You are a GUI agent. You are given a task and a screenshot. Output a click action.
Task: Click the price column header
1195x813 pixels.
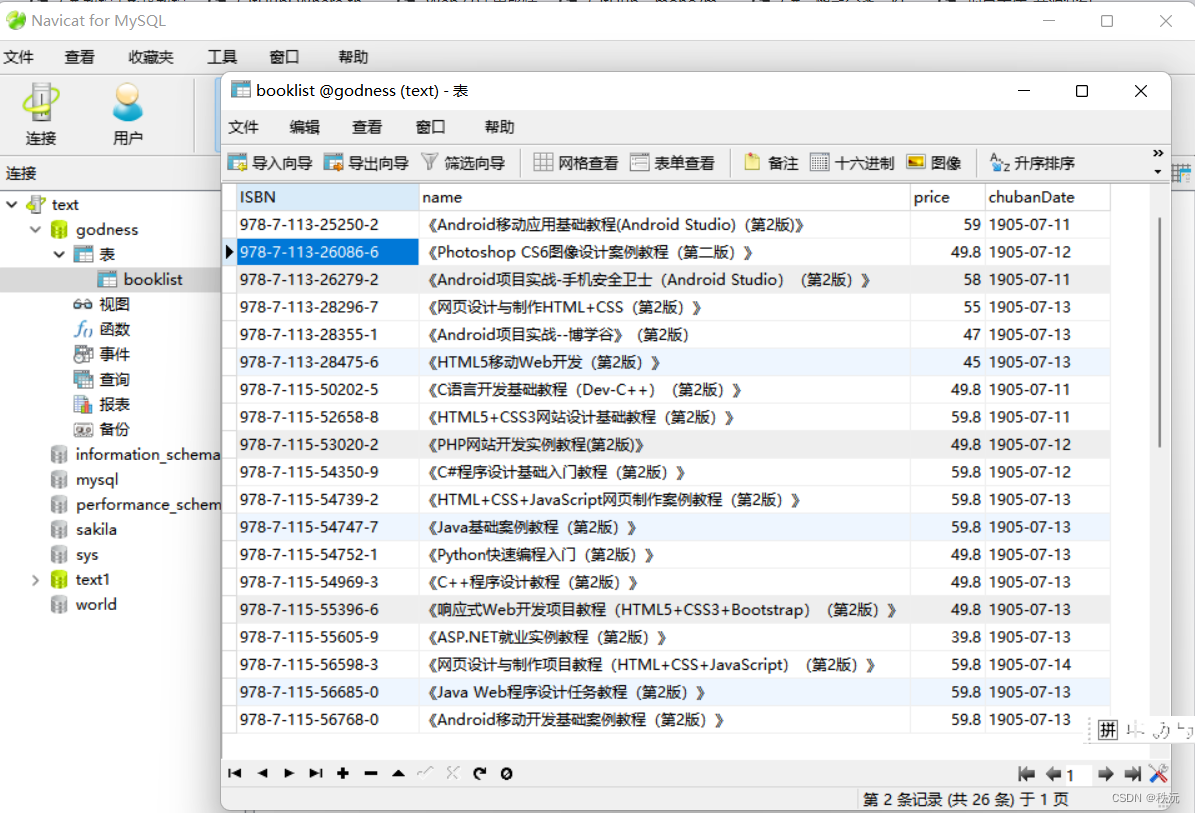(x=947, y=197)
